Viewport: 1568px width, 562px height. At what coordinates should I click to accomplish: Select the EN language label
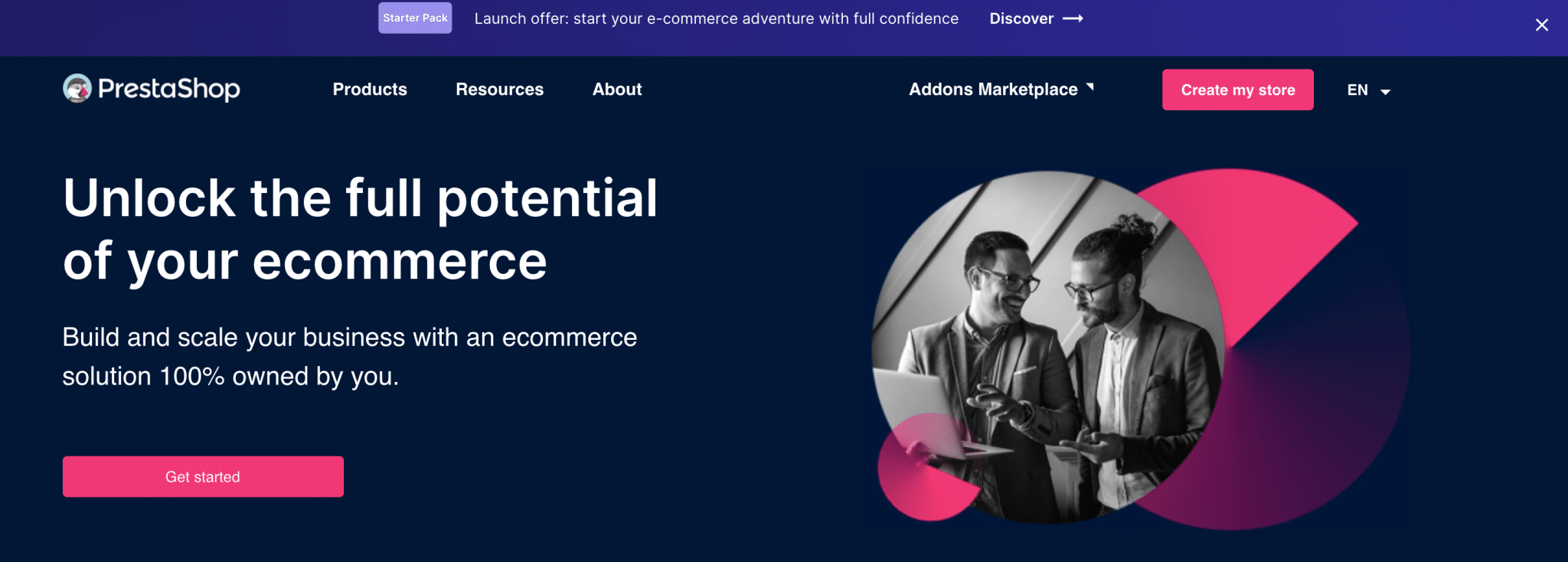pos(1357,90)
